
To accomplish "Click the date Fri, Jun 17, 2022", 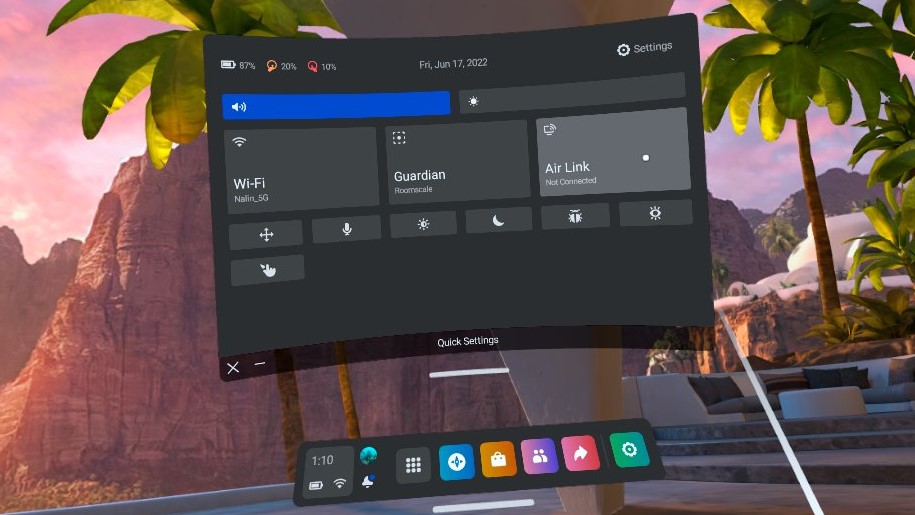I will [x=453, y=64].
